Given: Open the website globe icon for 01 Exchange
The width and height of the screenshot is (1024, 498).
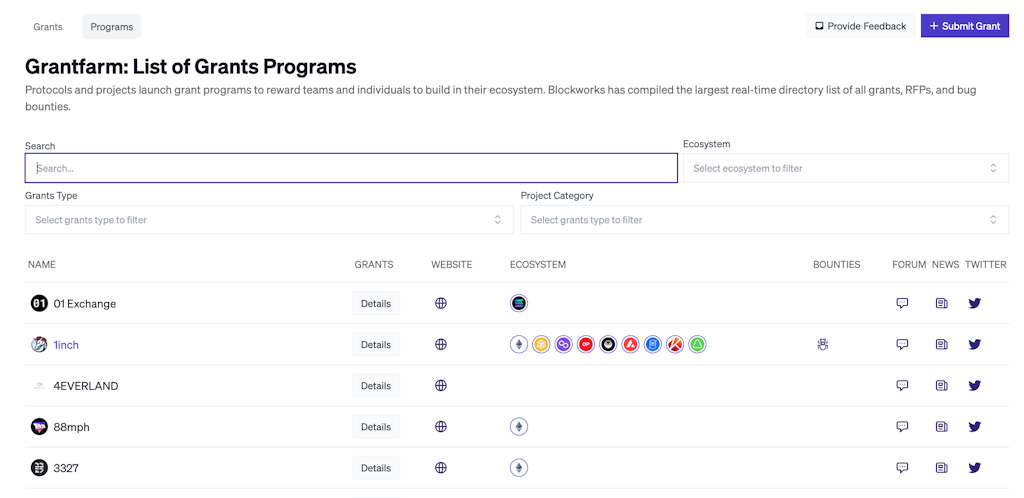Looking at the screenshot, I should (441, 303).
